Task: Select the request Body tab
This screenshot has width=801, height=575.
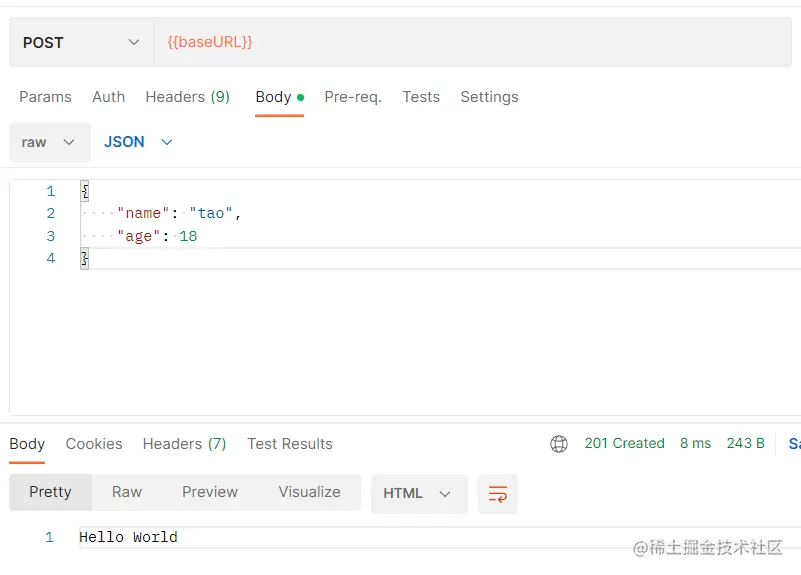Action: point(279,97)
